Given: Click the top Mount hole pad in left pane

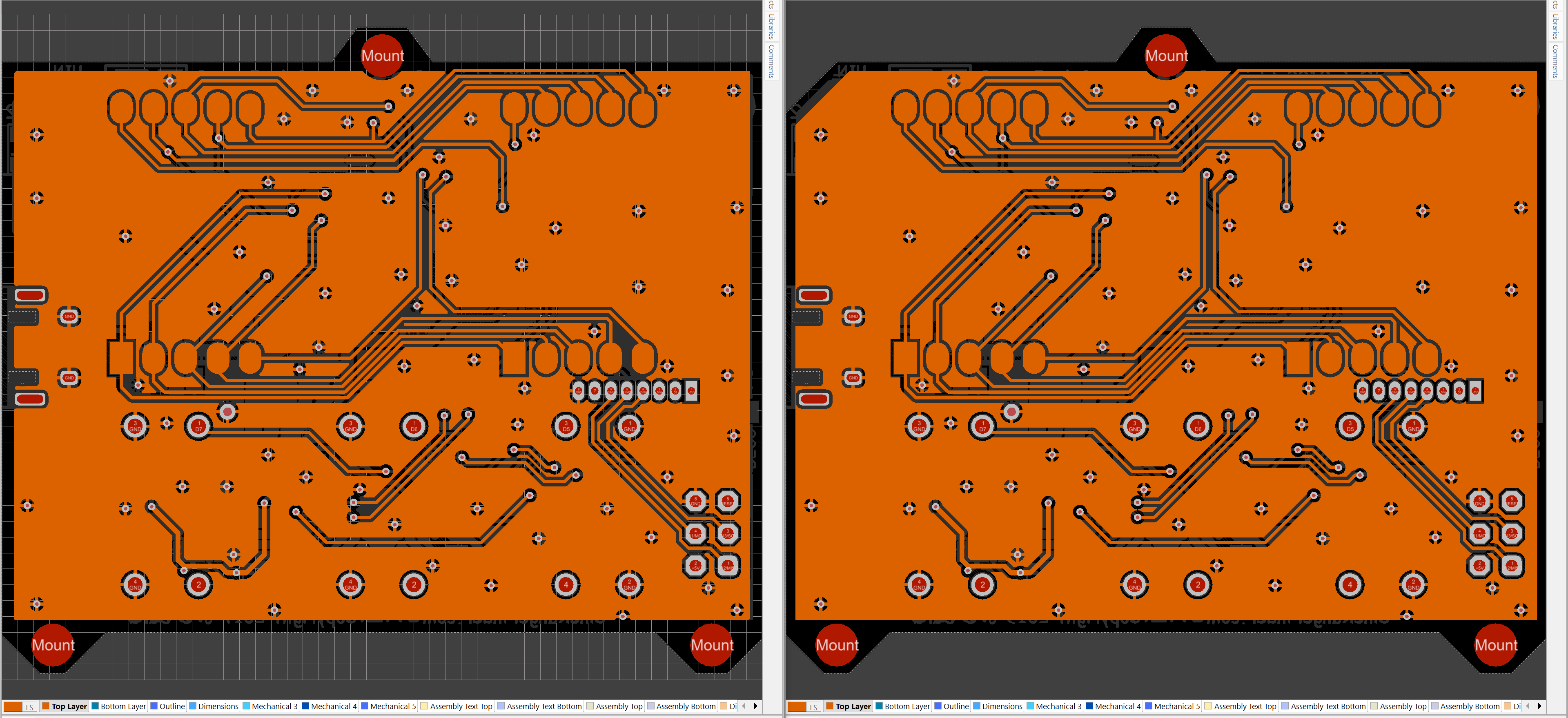Looking at the screenshot, I should (382, 56).
